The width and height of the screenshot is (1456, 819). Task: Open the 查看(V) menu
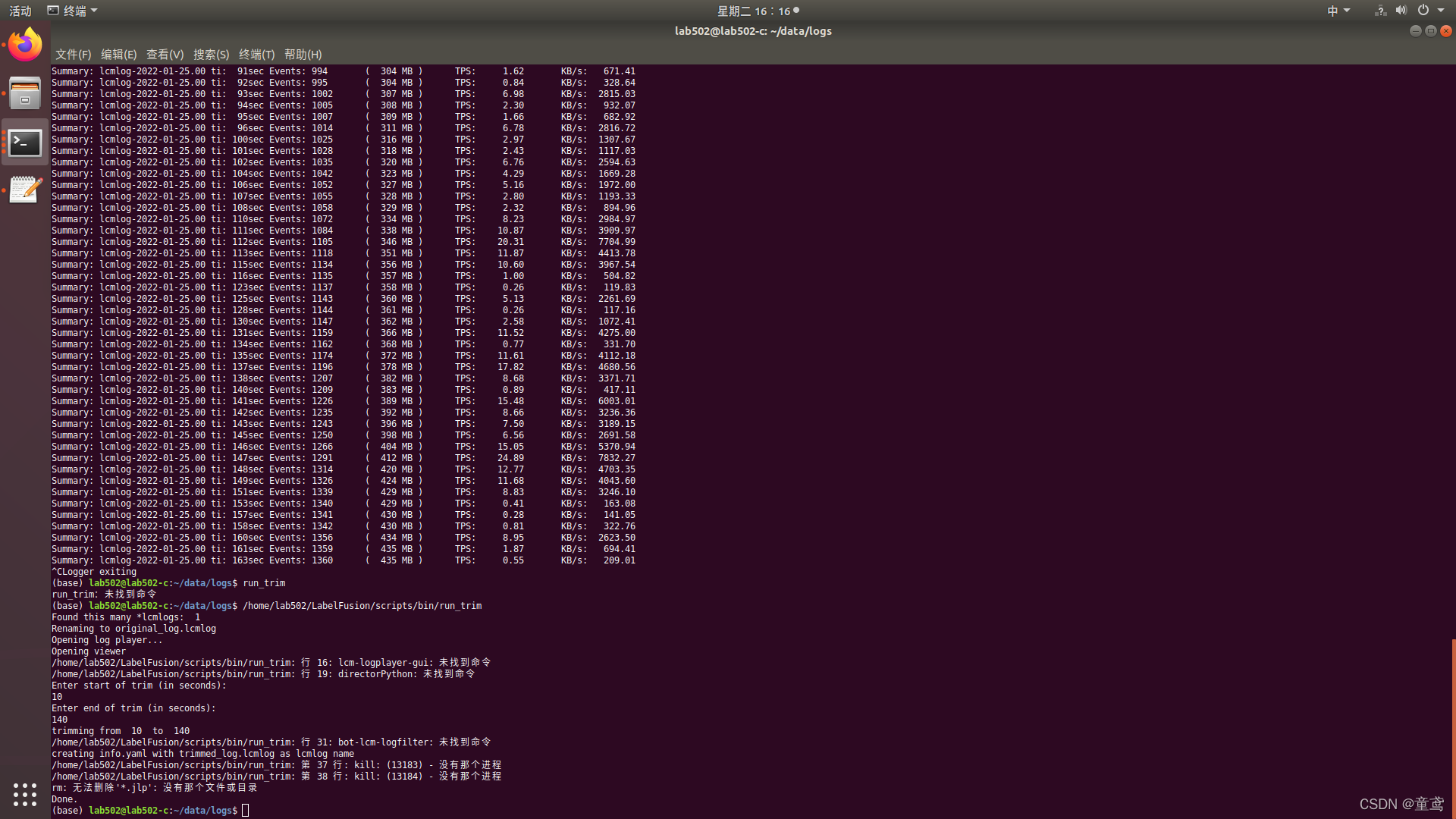[x=165, y=55]
